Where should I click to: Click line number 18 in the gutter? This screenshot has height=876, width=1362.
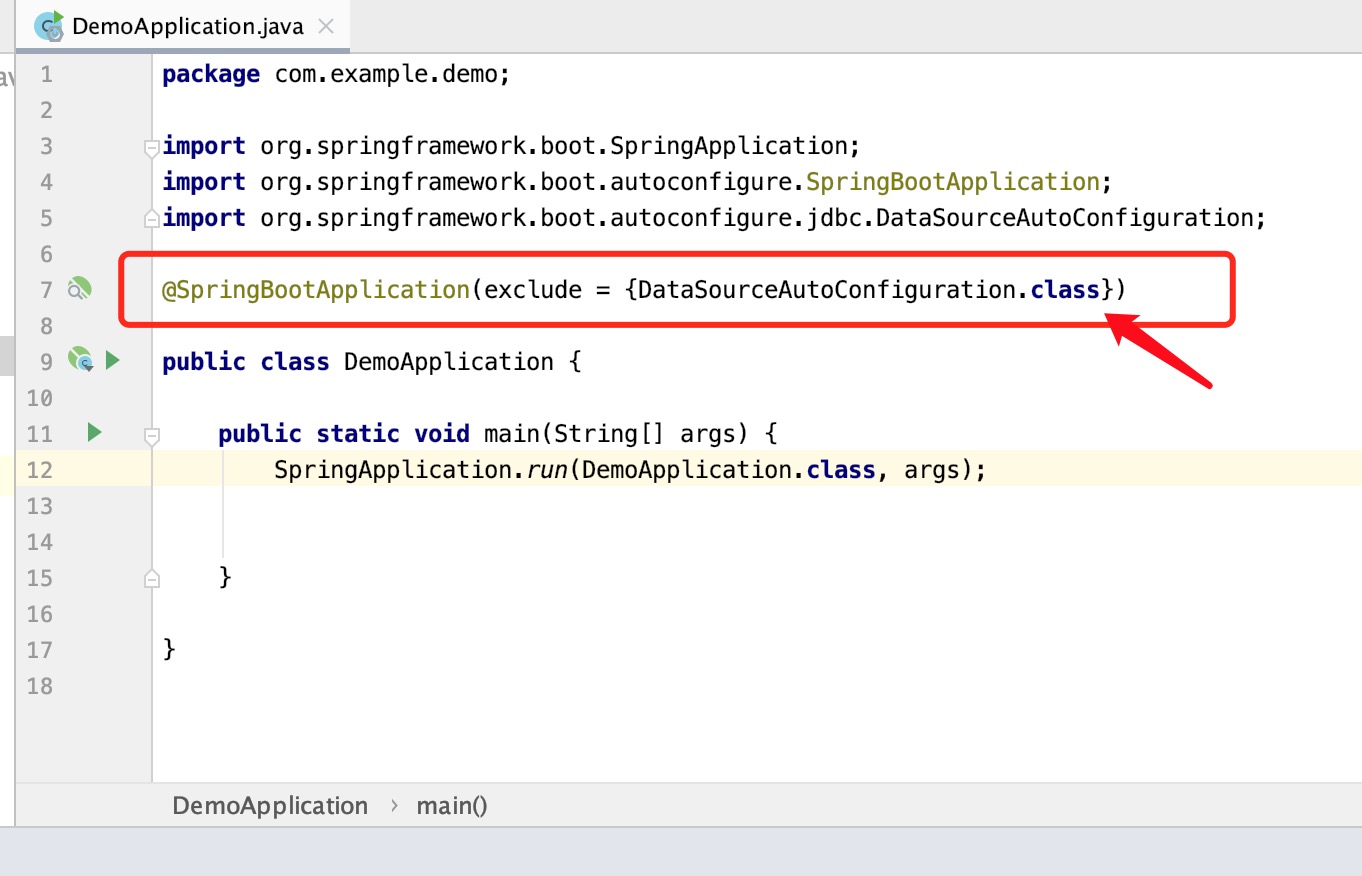(40, 686)
